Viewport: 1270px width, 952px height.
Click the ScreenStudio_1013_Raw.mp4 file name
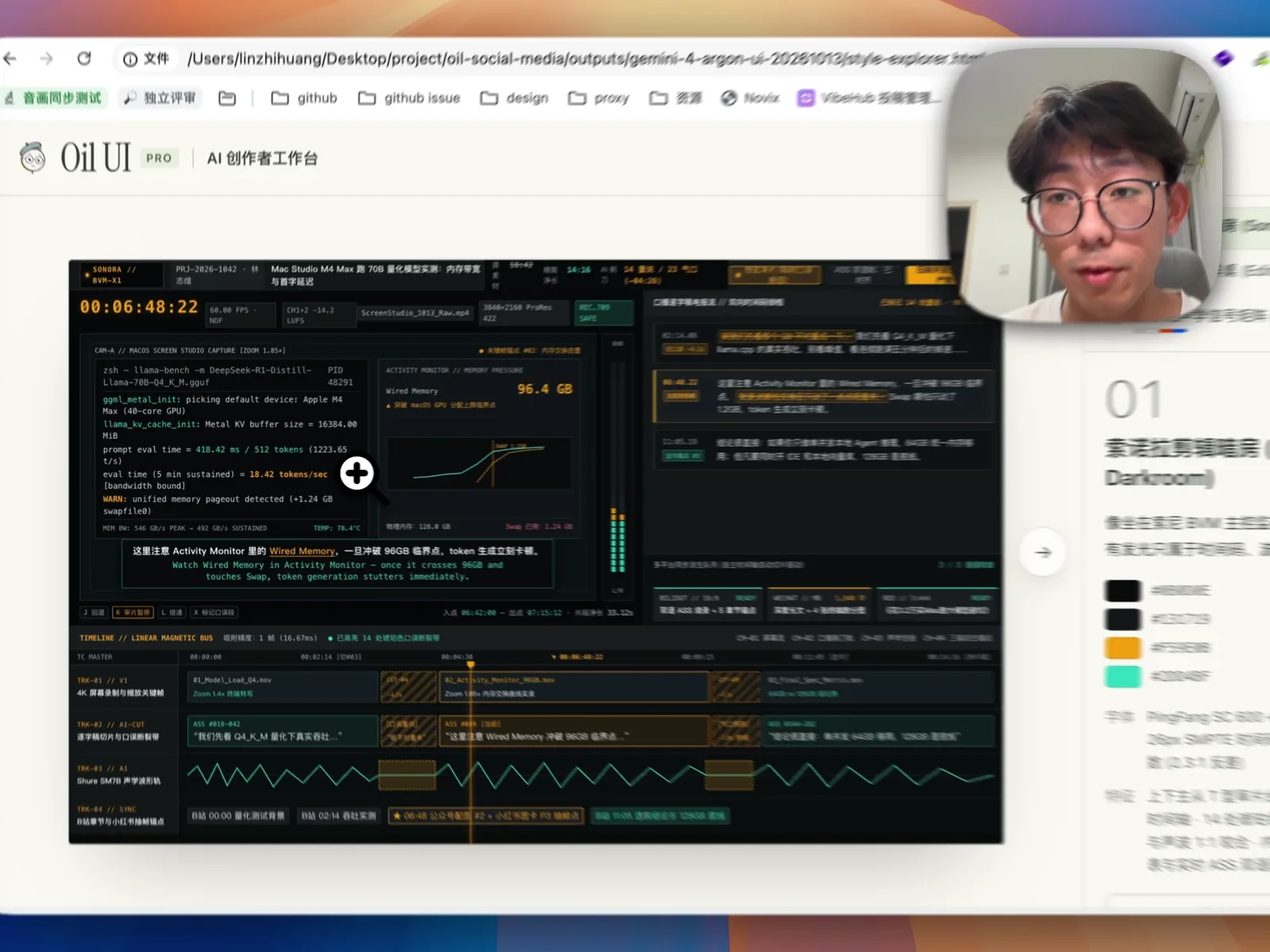pyautogui.click(x=415, y=313)
